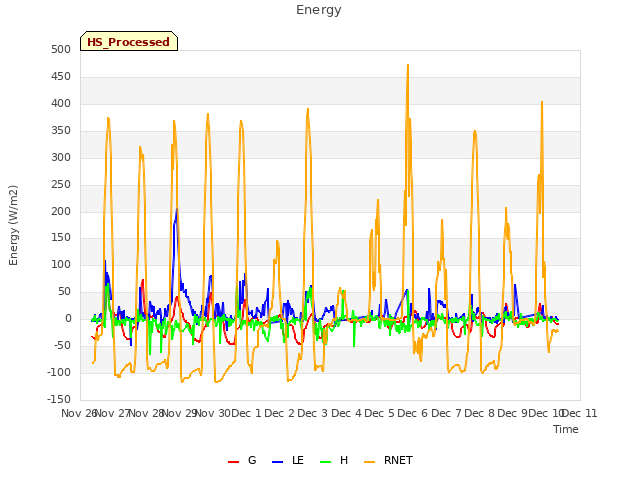Click the Dec 5 x-axis date label
This screenshot has width=640, height=480.
coord(380,413)
